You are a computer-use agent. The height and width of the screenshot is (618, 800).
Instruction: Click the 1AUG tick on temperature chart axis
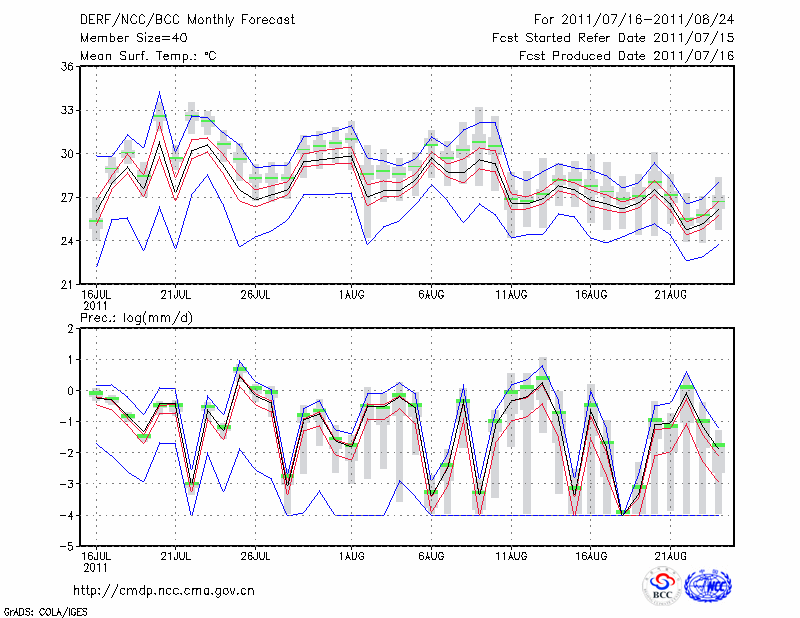click(351, 294)
